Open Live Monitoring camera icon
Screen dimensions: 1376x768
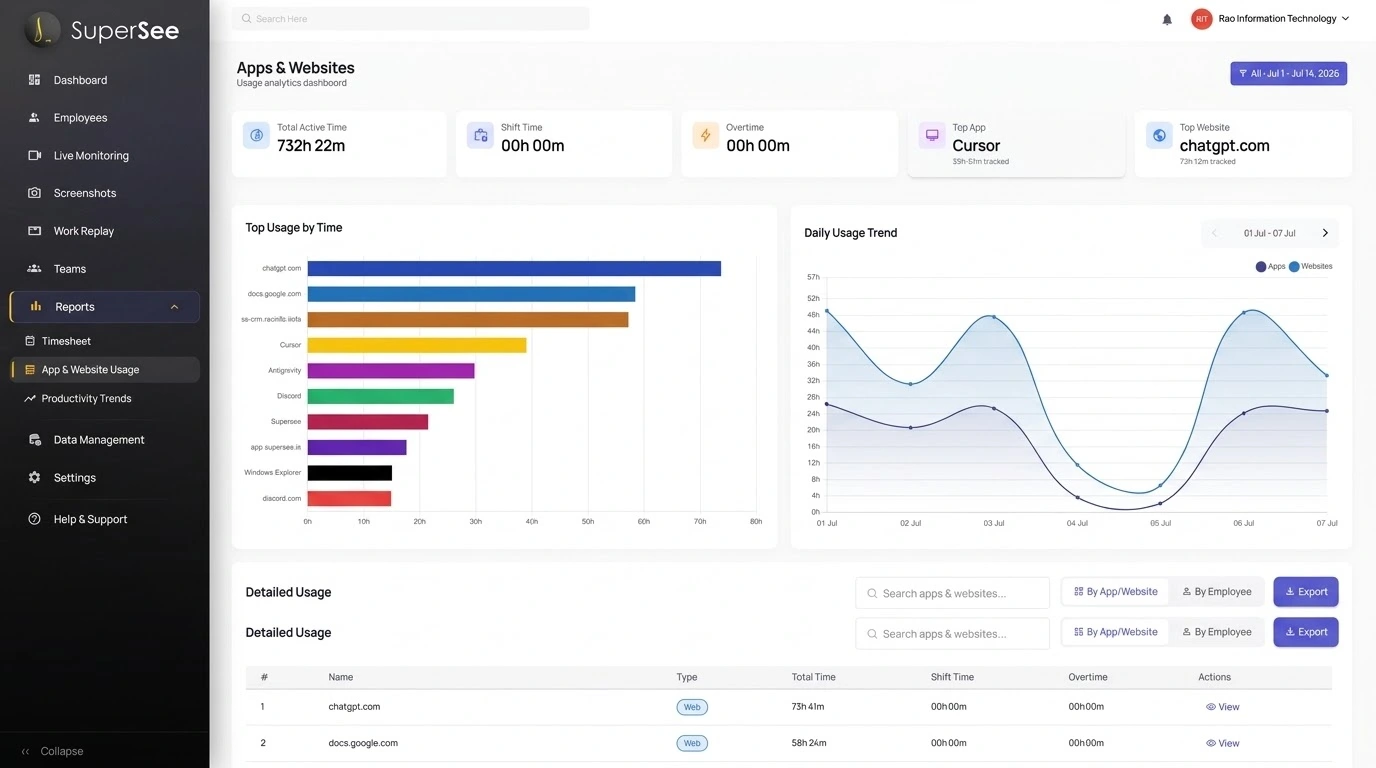pyautogui.click(x=34, y=156)
